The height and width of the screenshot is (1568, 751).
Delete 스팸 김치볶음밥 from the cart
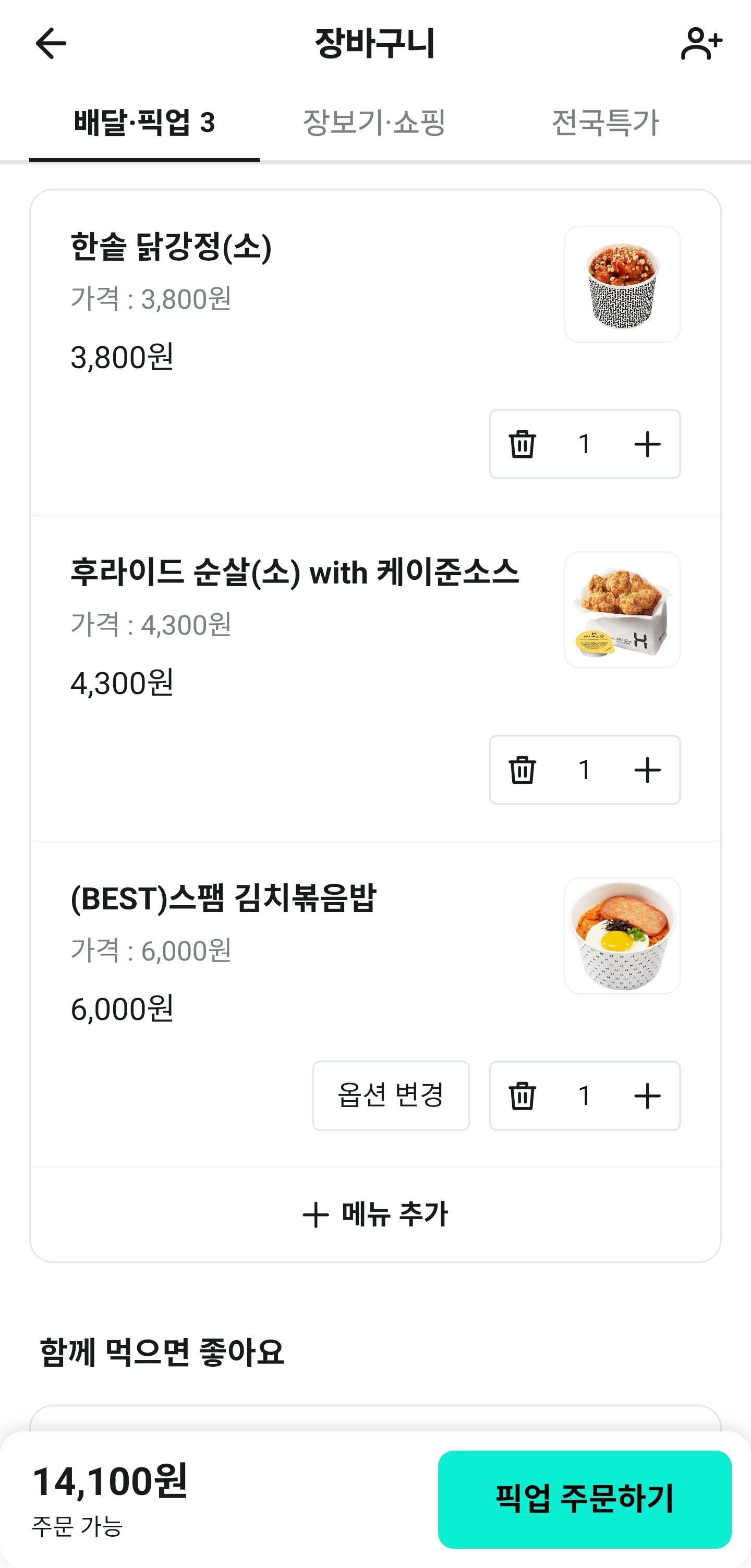522,1096
